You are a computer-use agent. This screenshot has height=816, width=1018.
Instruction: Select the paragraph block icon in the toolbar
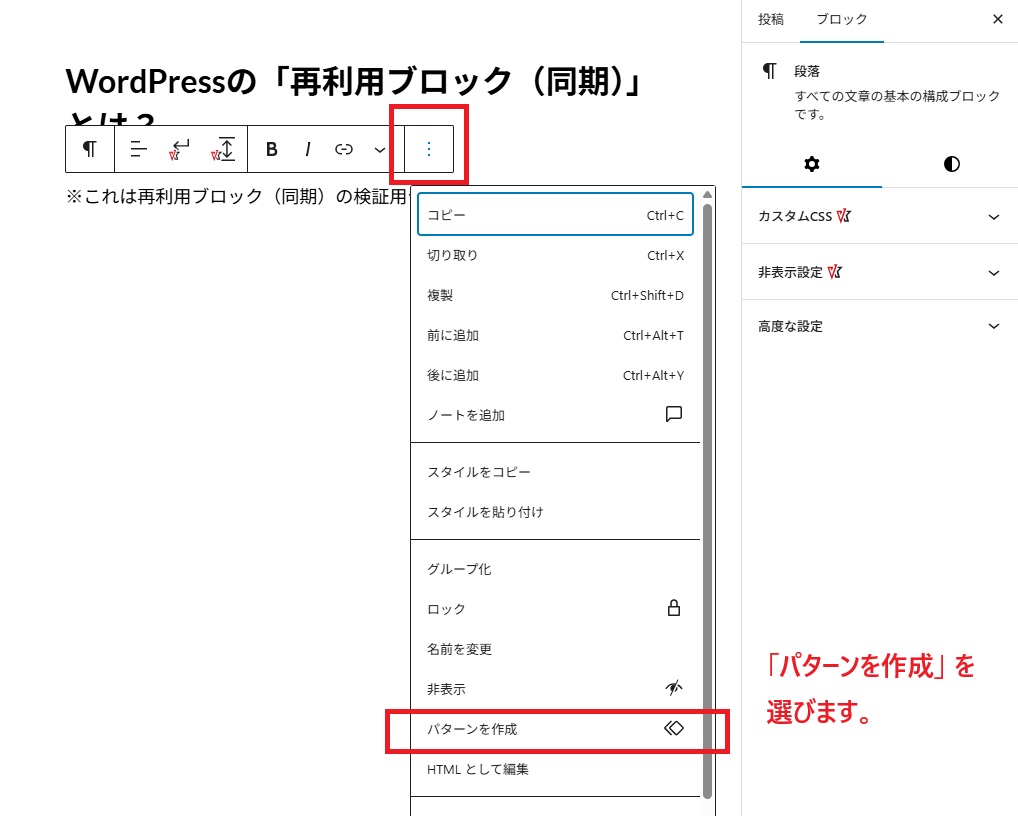[89, 149]
